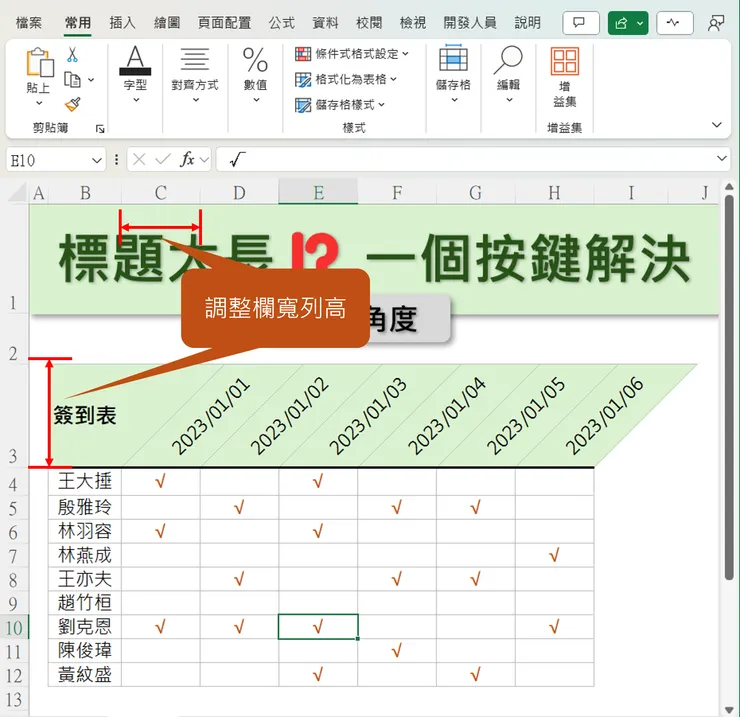Switch to the 頁面配置 tab

pos(225,23)
